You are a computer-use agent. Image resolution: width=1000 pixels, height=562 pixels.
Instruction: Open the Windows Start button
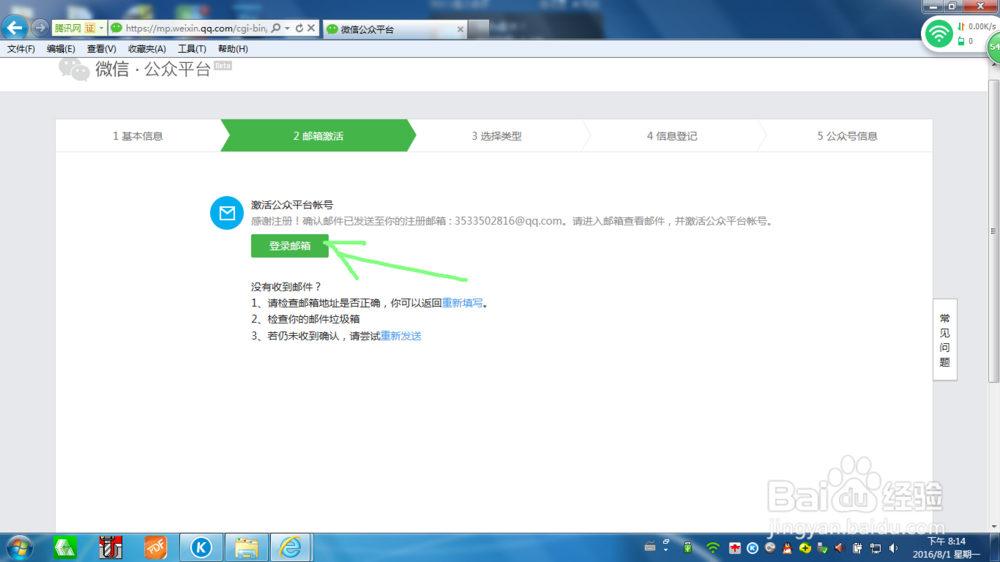point(19,548)
